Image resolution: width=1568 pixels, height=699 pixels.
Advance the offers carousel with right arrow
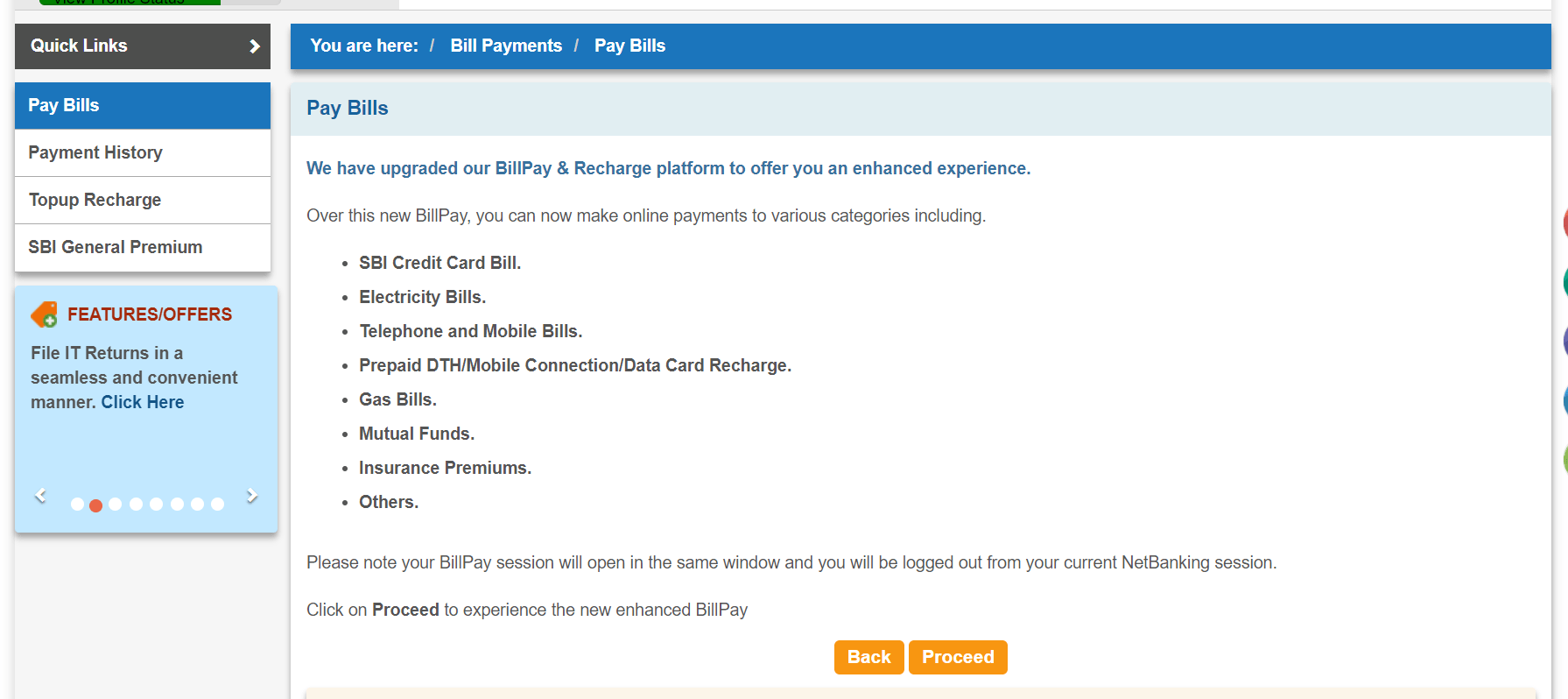(251, 495)
